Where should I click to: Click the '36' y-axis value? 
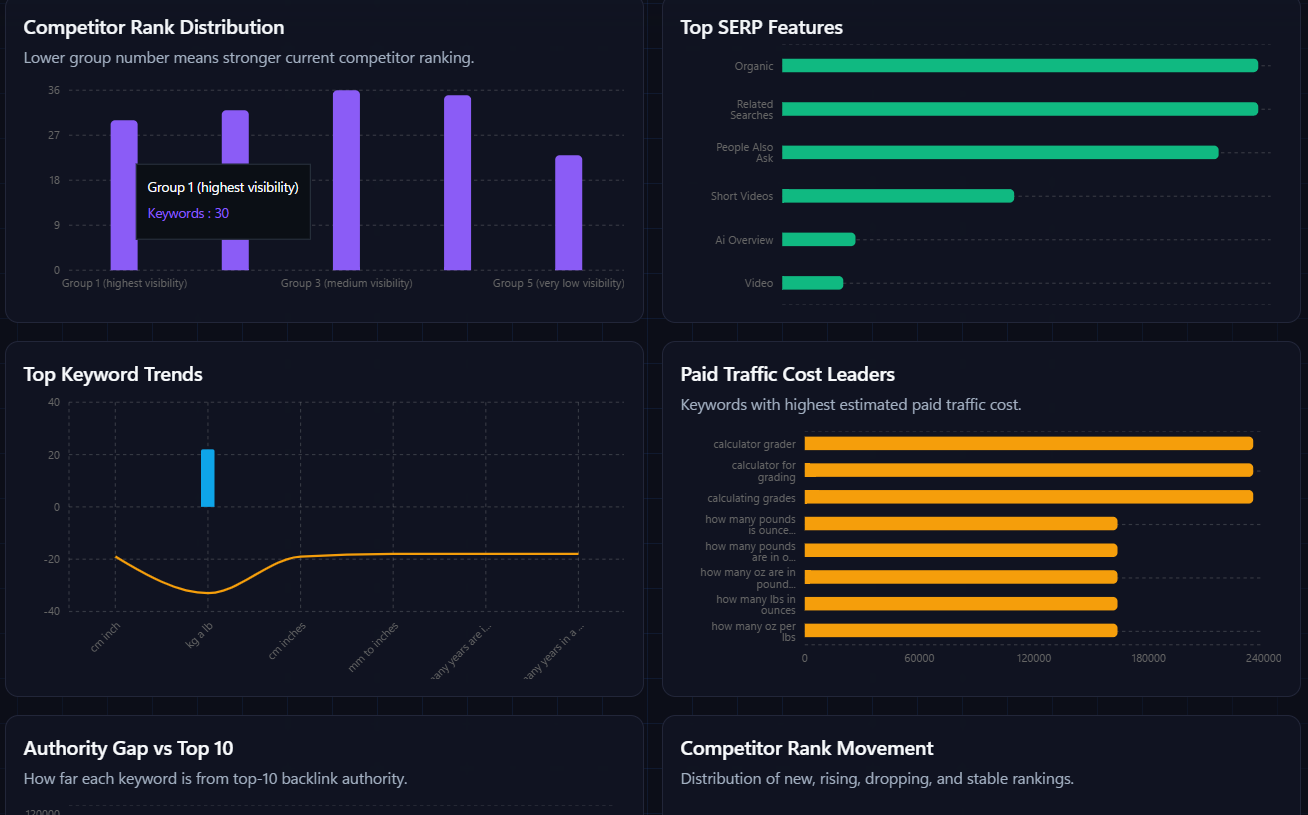click(54, 91)
